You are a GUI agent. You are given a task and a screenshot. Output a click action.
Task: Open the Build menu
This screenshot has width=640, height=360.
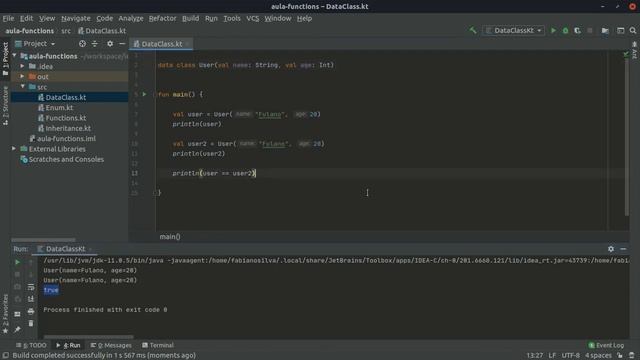190,18
